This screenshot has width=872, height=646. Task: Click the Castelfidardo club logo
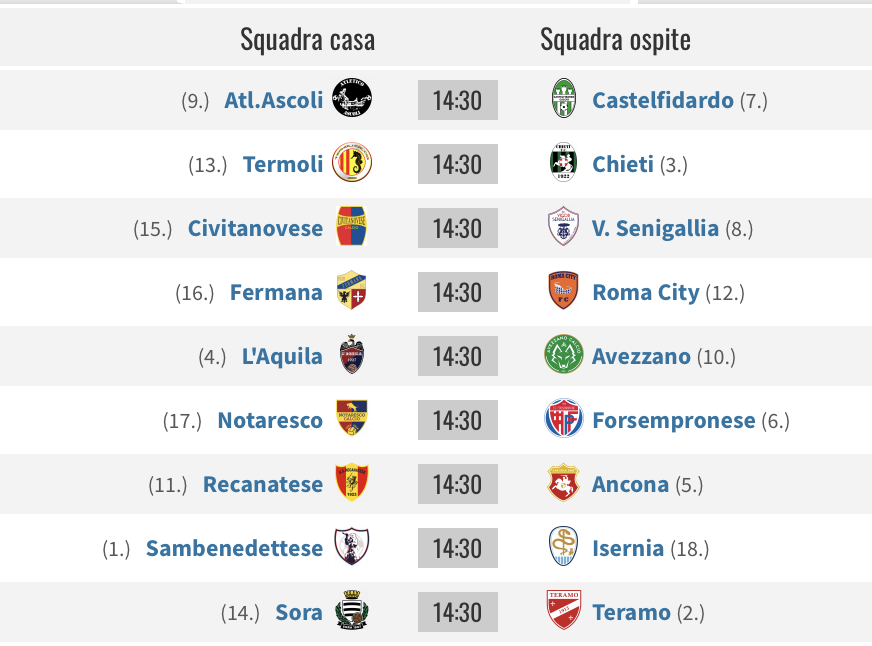pos(563,98)
